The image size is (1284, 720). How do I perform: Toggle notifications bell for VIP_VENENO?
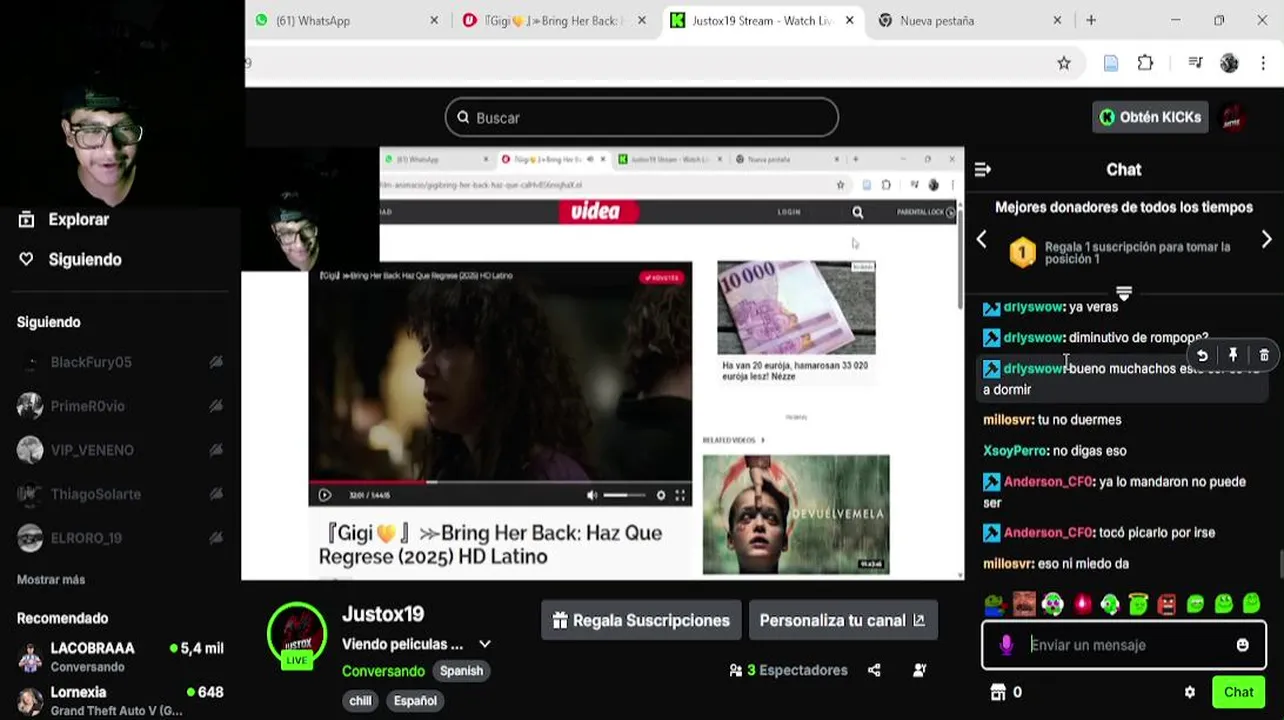pyautogui.click(x=216, y=450)
